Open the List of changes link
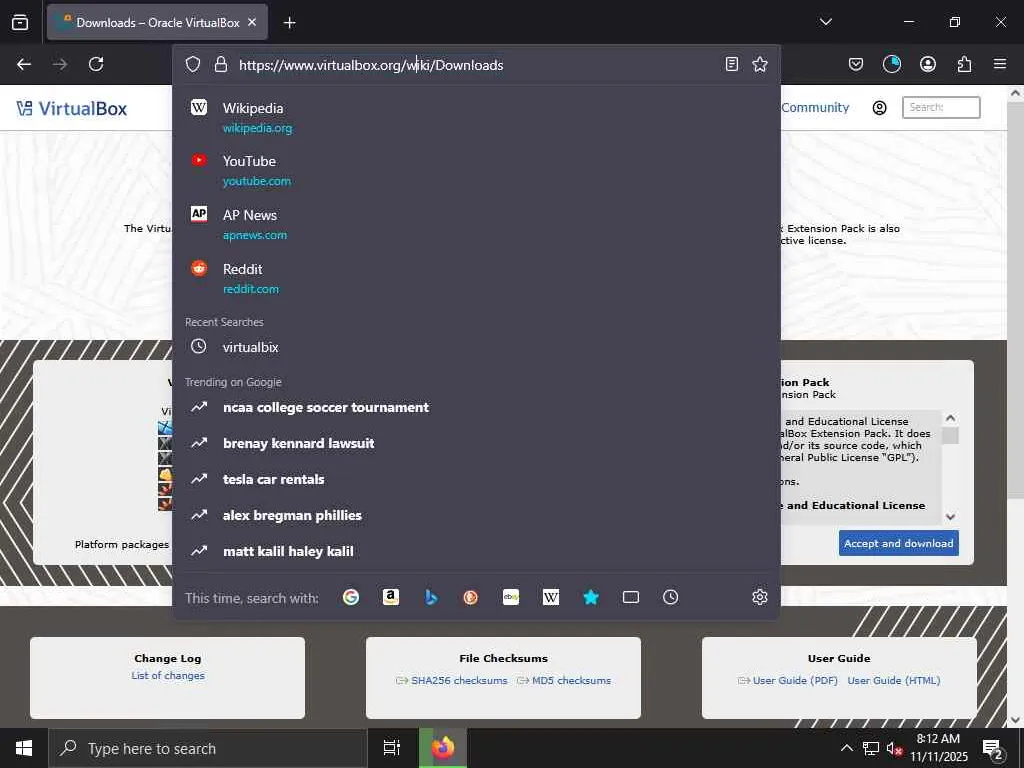The image size is (1024, 768). coord(168,675)
